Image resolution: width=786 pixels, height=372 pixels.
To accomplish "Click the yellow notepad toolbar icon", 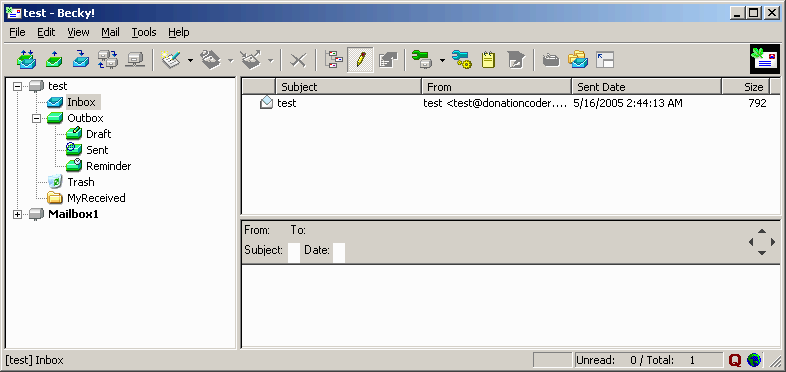I will point(488,60).
